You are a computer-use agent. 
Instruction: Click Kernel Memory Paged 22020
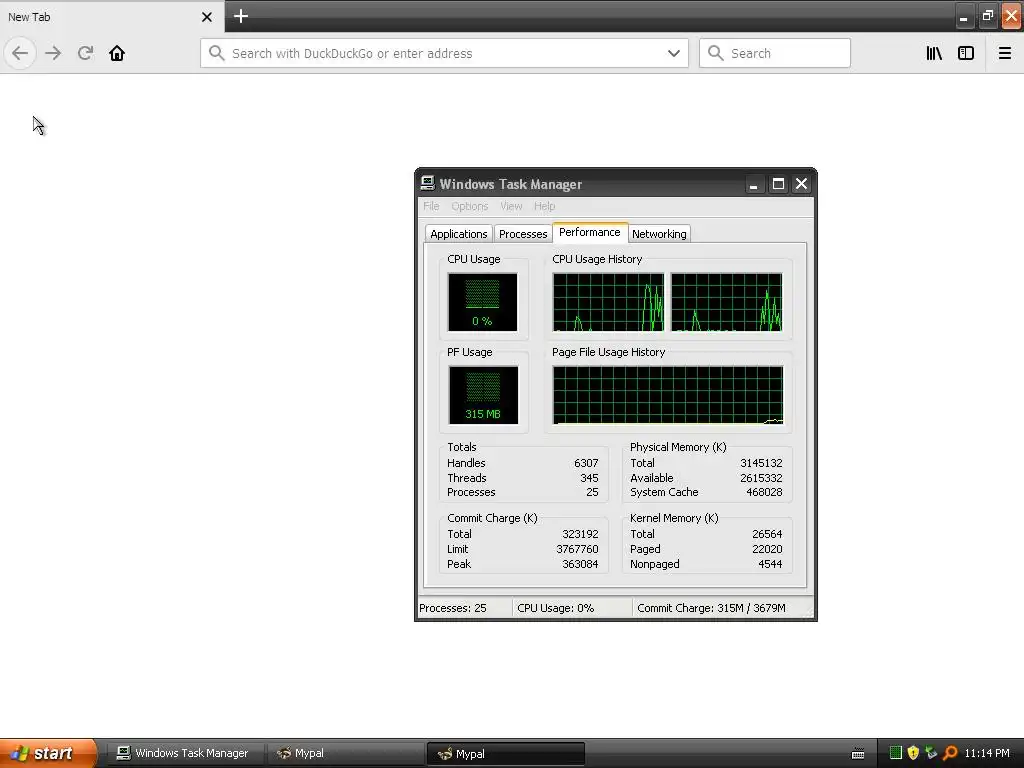(x=767, y=549)
